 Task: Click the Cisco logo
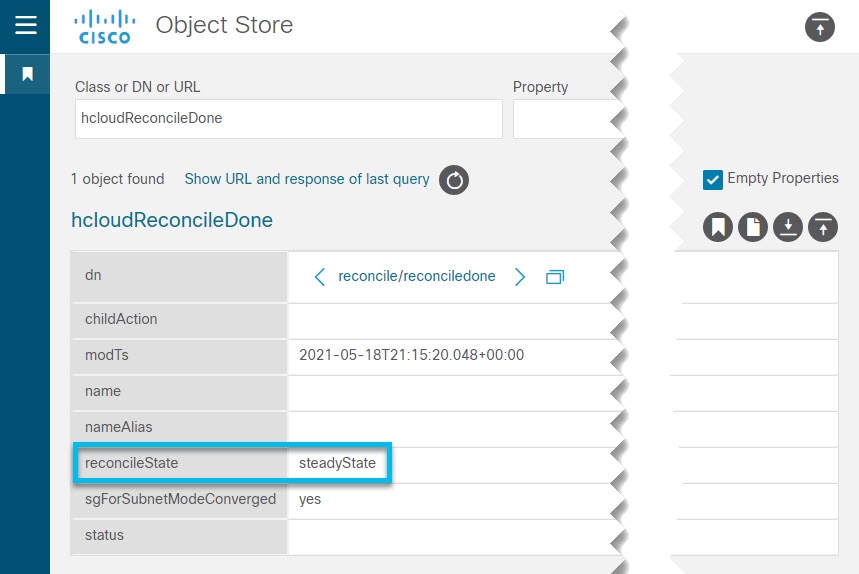[x=105, y=27]
